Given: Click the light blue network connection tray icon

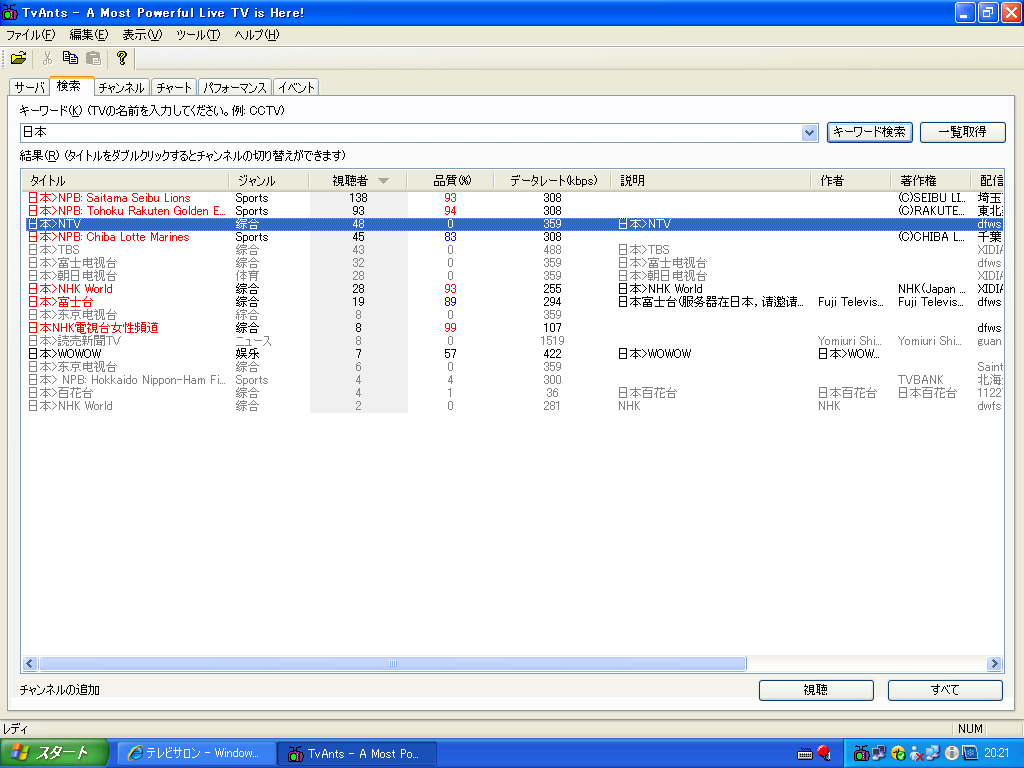Looking at the screenshot, I should point(933,753).
